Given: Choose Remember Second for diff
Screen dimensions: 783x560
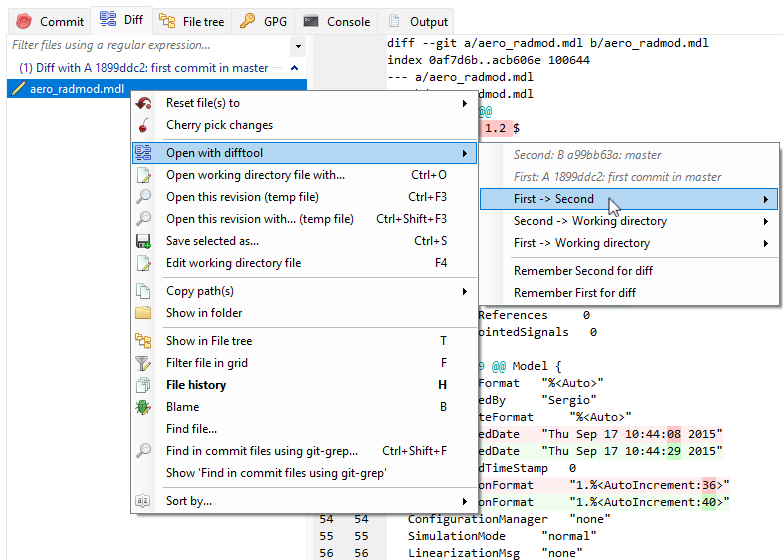Looking at the screenshot, I should (x=629, y=271).
